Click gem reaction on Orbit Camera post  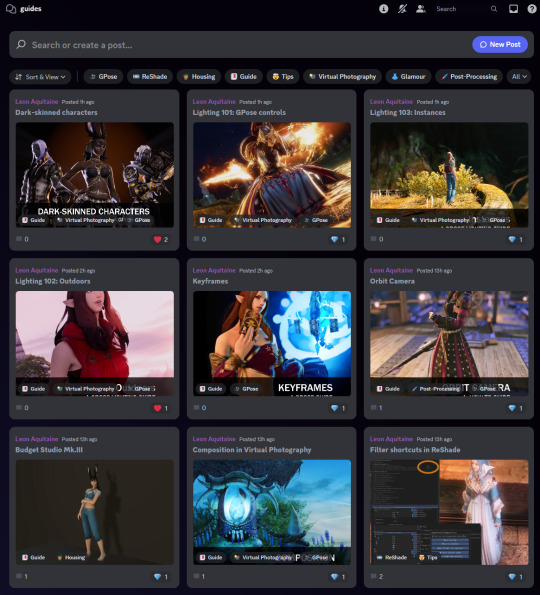515,408
